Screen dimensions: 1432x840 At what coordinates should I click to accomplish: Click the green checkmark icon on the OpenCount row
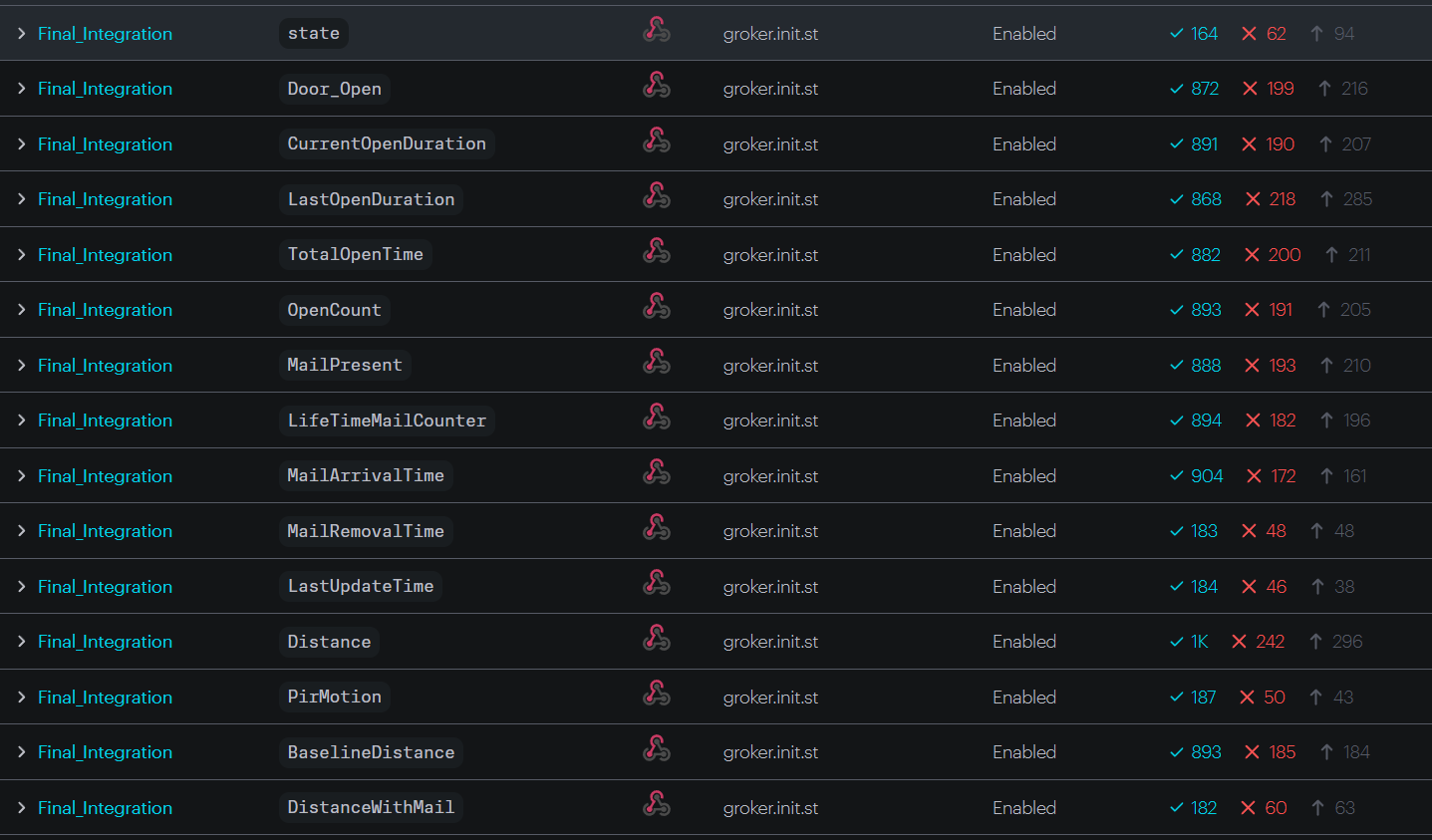click(x=1175, y=309)
